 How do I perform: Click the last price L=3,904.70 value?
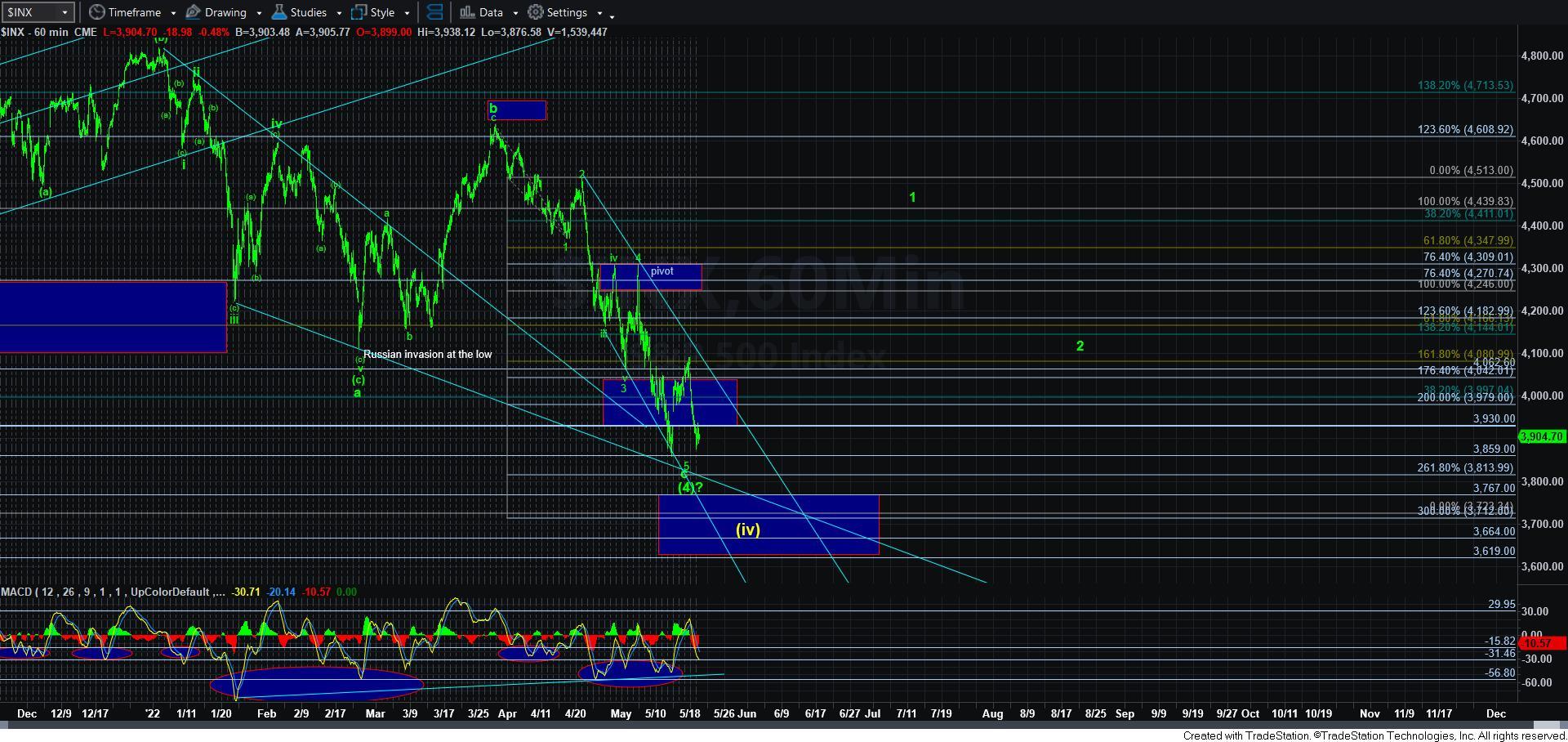[x=129, y=32]
